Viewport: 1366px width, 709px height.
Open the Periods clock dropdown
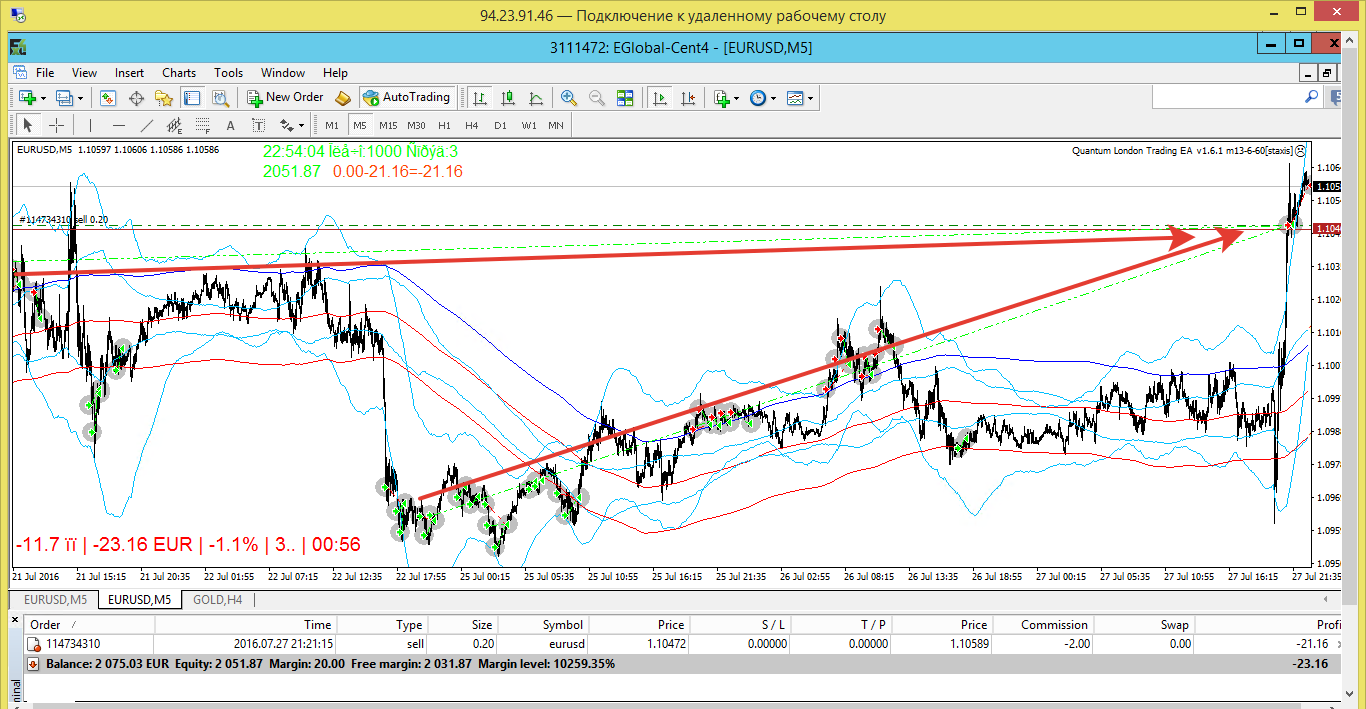click(x=763, y=98)
